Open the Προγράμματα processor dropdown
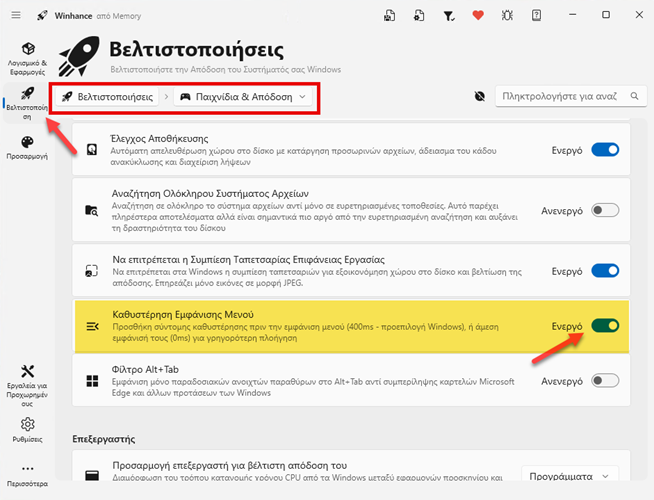The height and width of the screenshot is (500, 654). (570, 476)
